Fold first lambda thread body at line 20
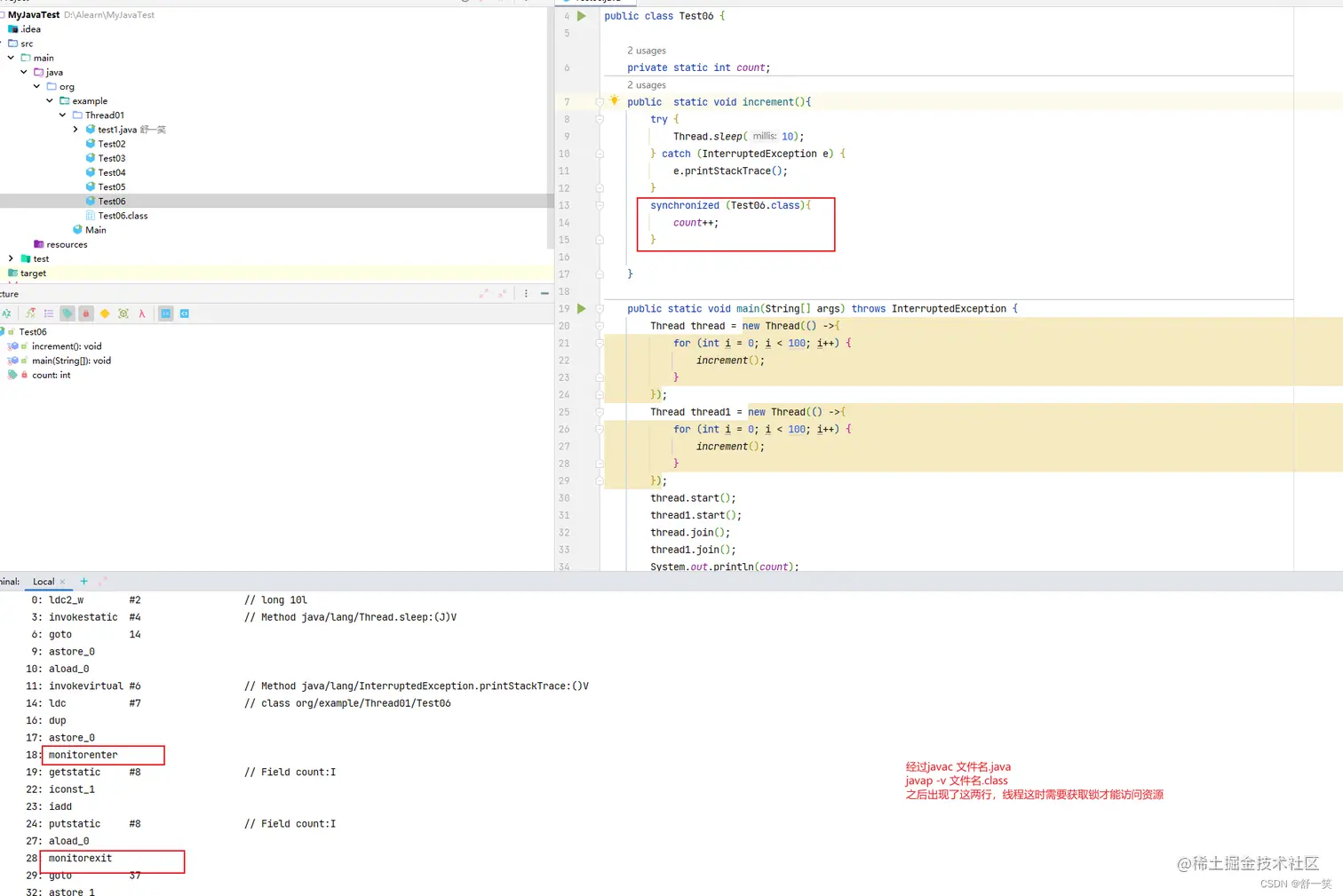 point(600,326)
